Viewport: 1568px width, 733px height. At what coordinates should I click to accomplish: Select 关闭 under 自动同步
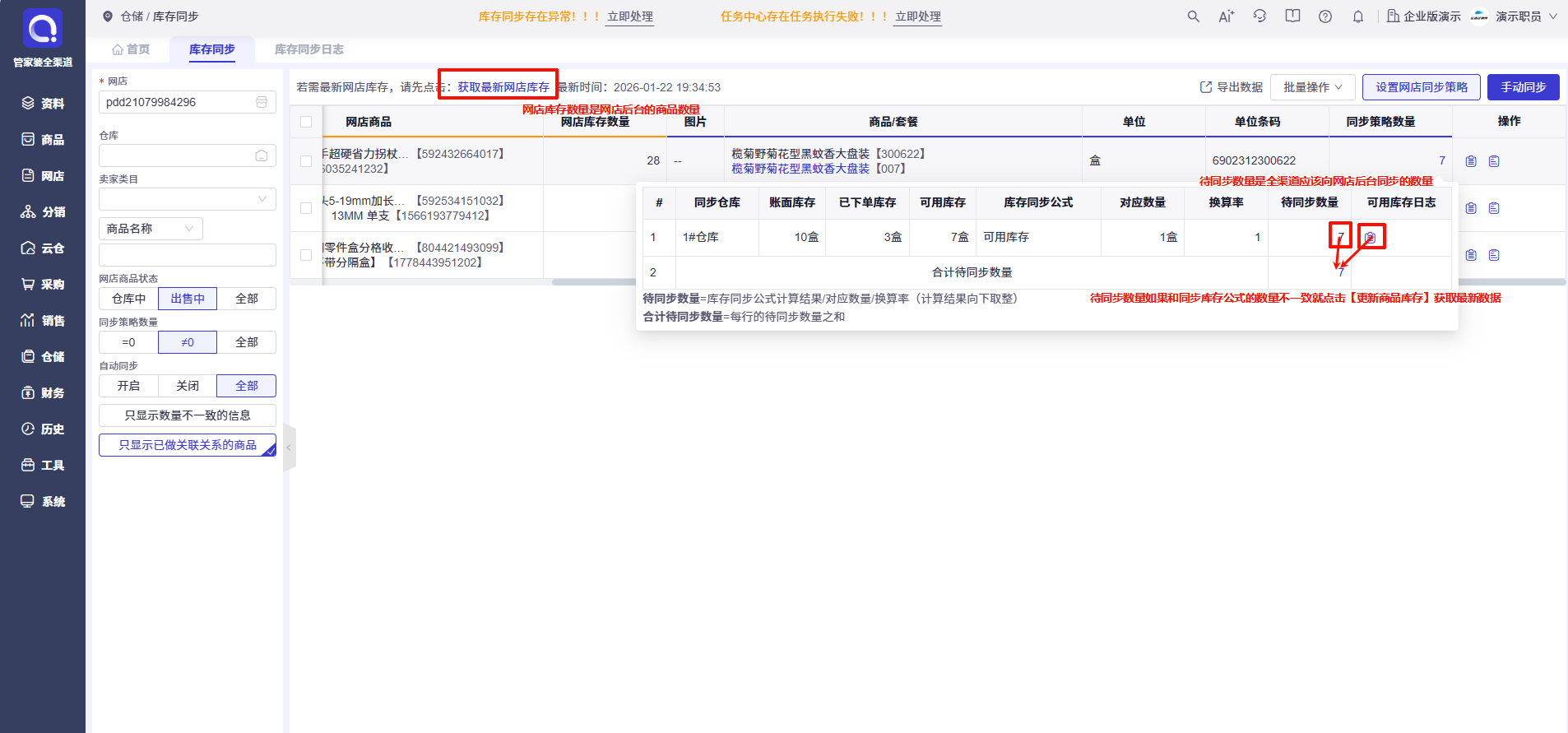point(188,386)
